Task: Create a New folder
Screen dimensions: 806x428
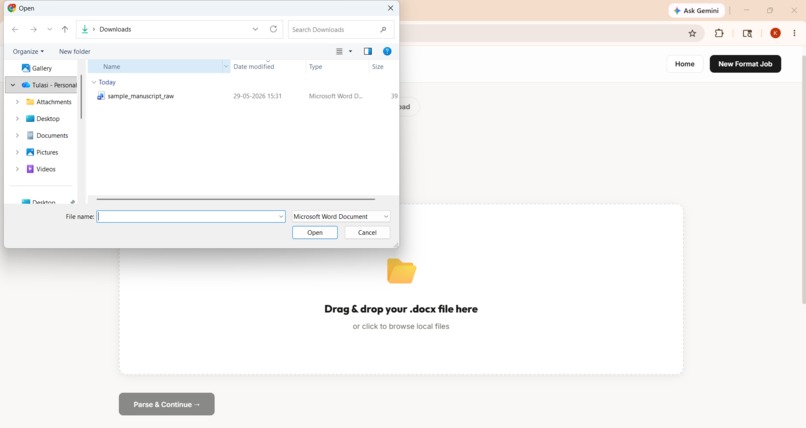Action: tap(75, 51)
